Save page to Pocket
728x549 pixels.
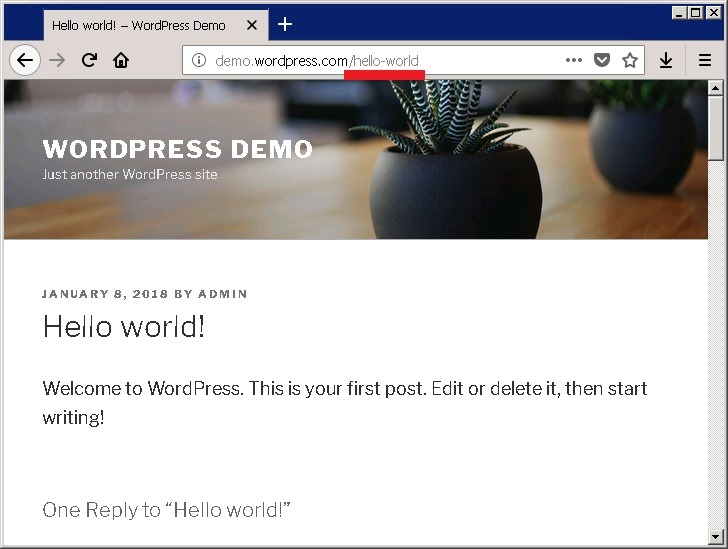[602, 60]
